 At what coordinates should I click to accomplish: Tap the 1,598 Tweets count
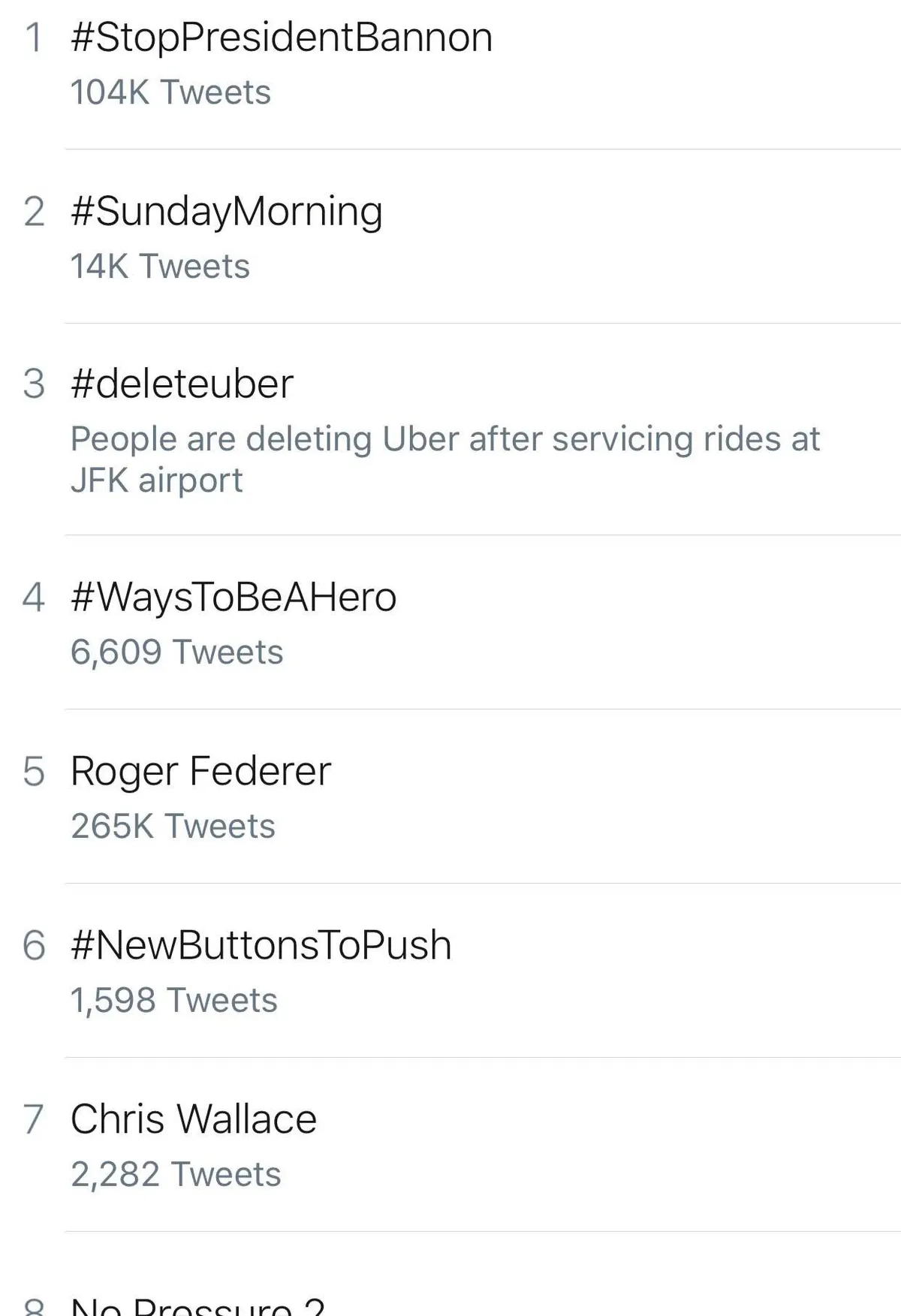173,1001
